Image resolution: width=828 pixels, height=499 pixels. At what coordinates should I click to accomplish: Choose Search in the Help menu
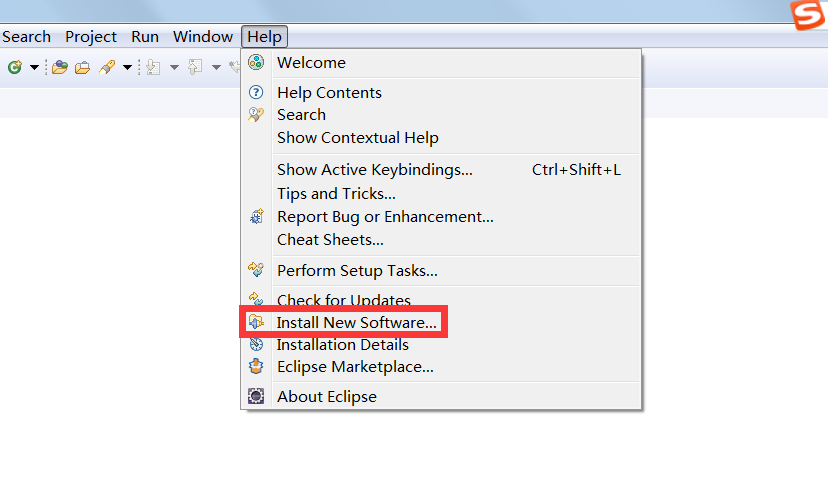pos(441,115)
